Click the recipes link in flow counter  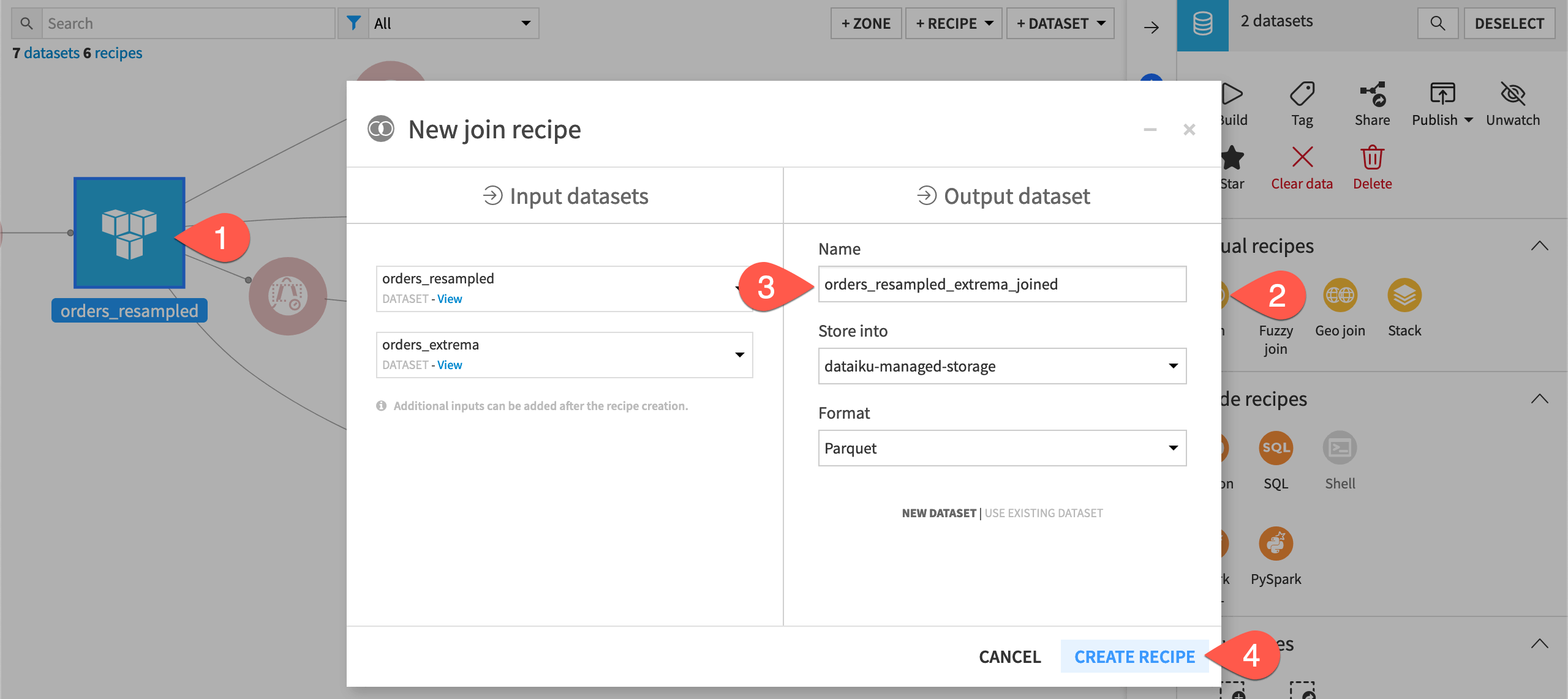(x=118, y=53)
